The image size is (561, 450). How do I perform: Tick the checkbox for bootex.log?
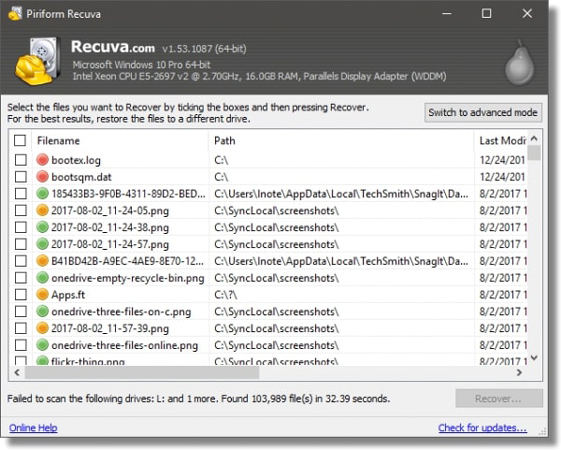(x=21, y=160)
